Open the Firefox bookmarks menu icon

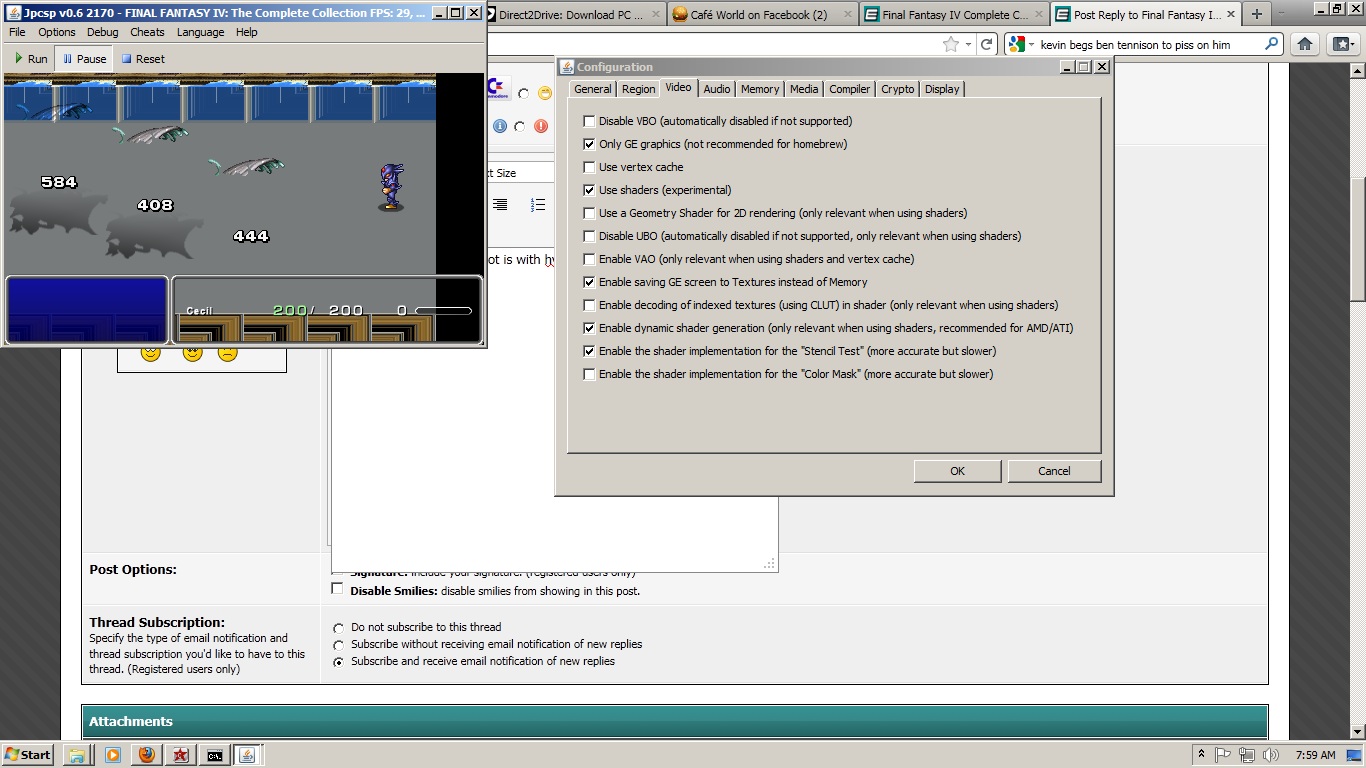pos(1342,44)
